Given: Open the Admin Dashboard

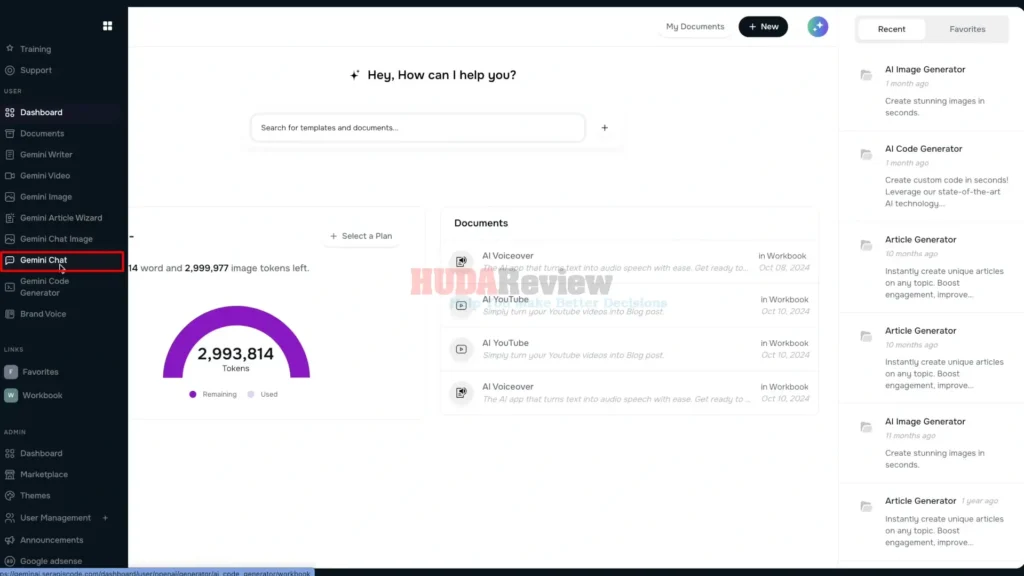Looking at the screenshot, I should pyautogui.click(x=40, y=453).
